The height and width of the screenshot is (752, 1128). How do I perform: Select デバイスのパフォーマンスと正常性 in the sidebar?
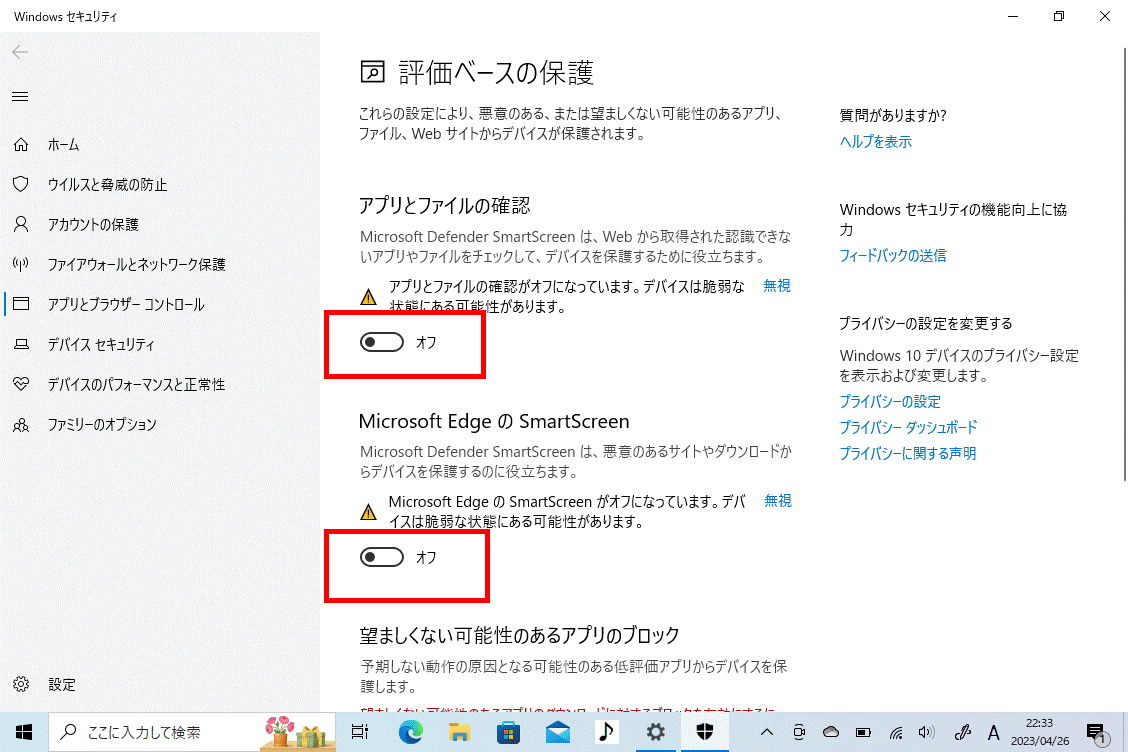tap(136, 384)
